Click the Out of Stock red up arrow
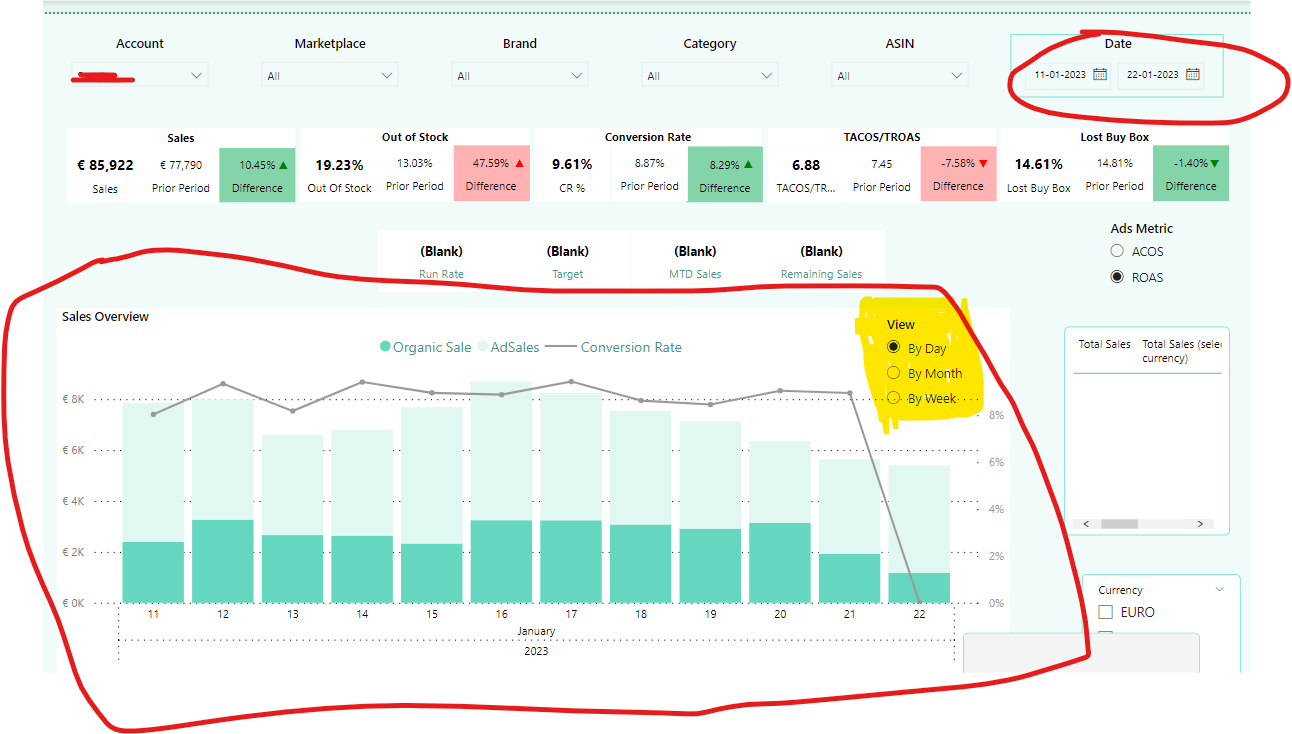 pyautogui.click(x=519, y=163)
